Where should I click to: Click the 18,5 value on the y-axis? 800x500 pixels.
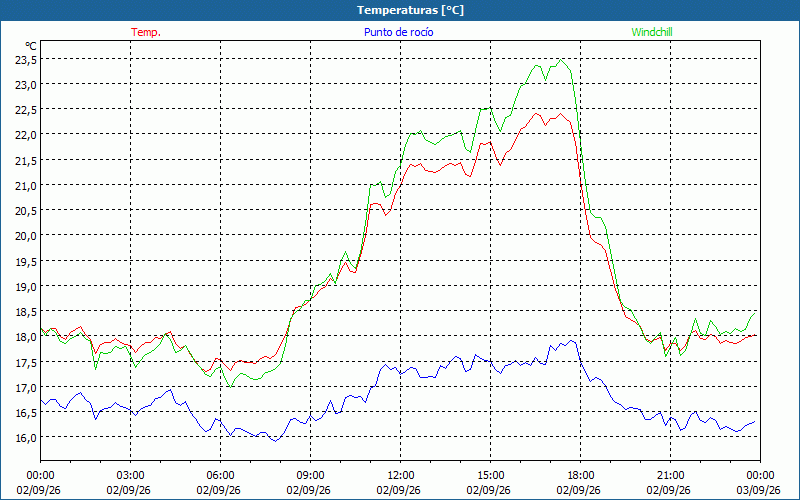(x=27, y=312)
